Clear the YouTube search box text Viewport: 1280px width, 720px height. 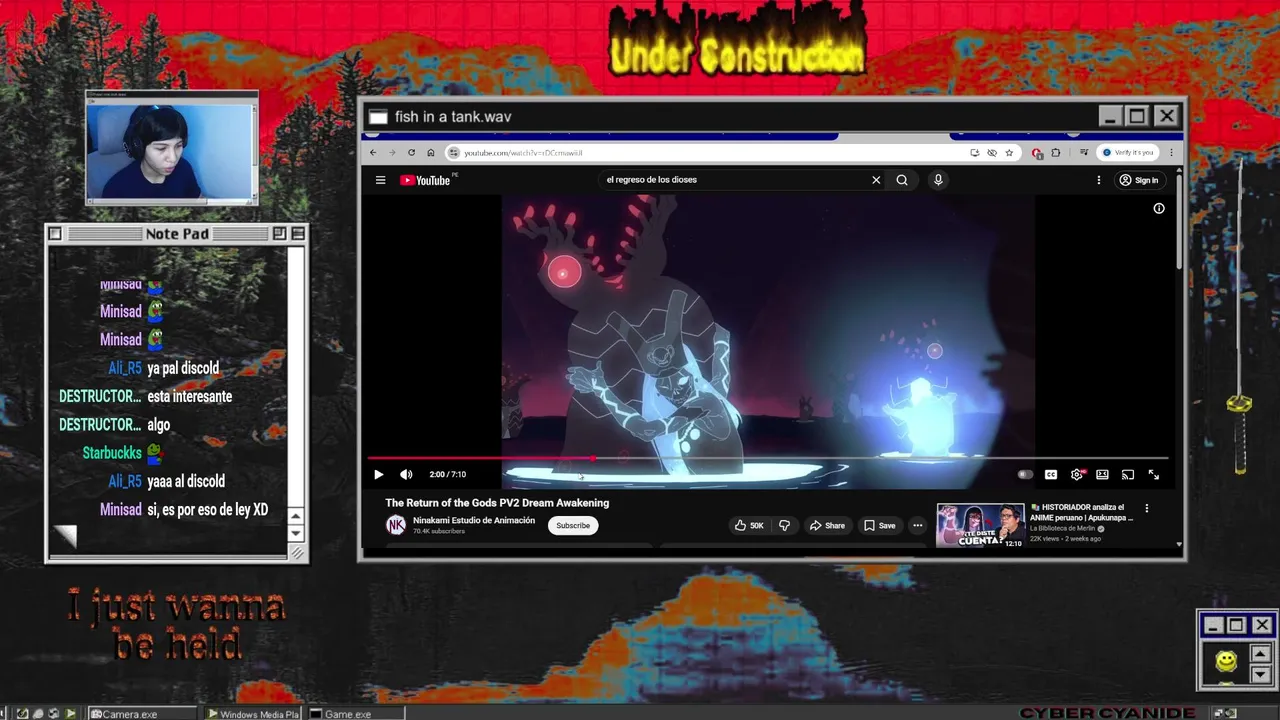coord(876,180)
